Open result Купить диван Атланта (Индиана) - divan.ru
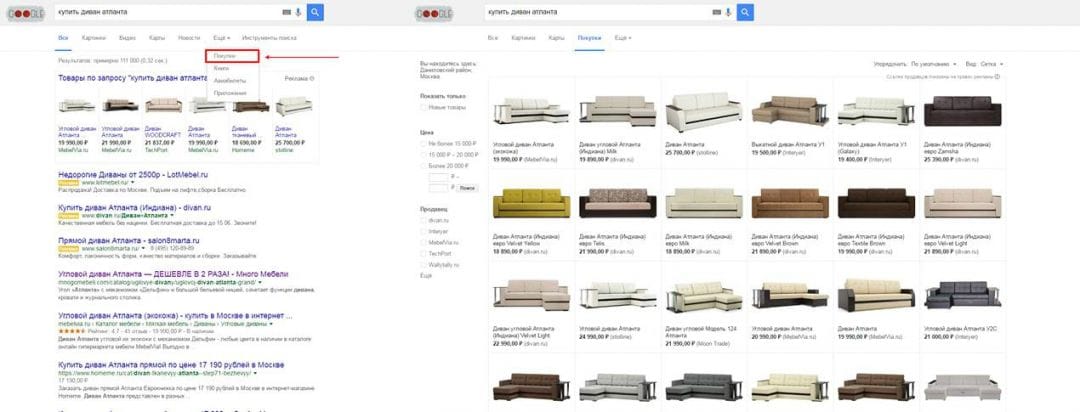Image resolution: width=1080 pixels, height=412 pixels. coord(134,207)
